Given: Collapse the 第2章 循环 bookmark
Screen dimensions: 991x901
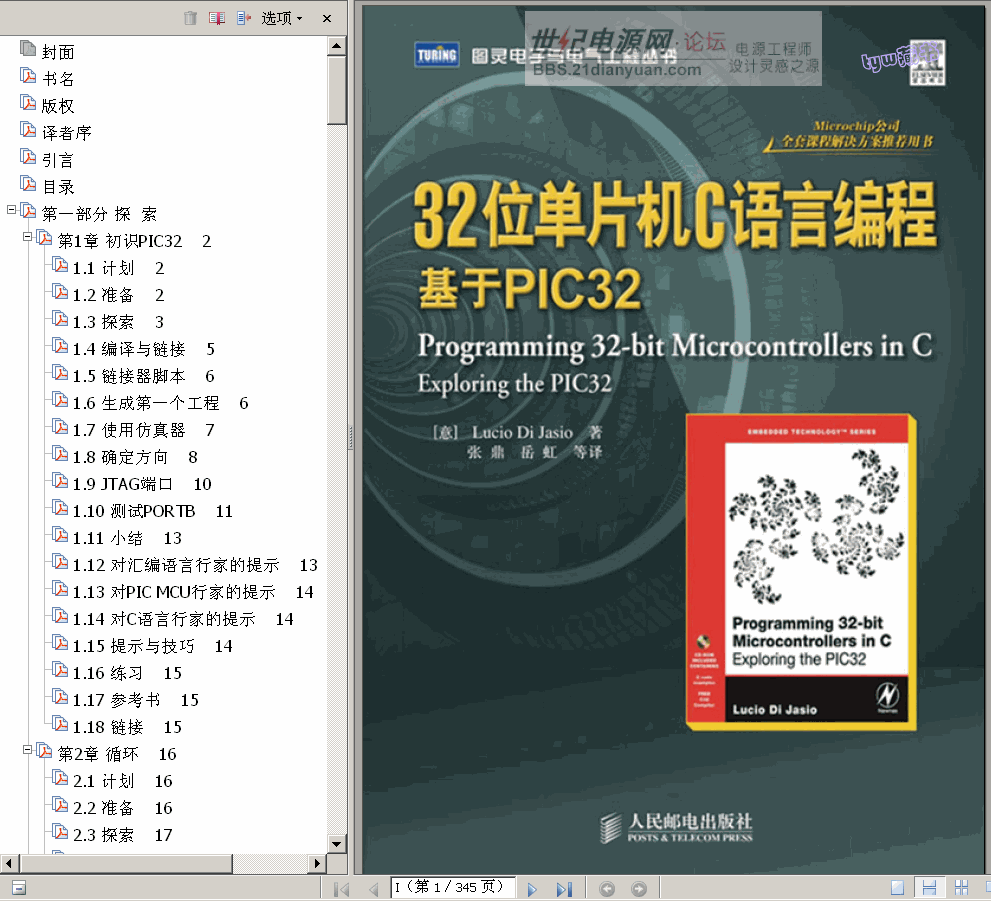Looking at the screenshot, I should point(27,749).
